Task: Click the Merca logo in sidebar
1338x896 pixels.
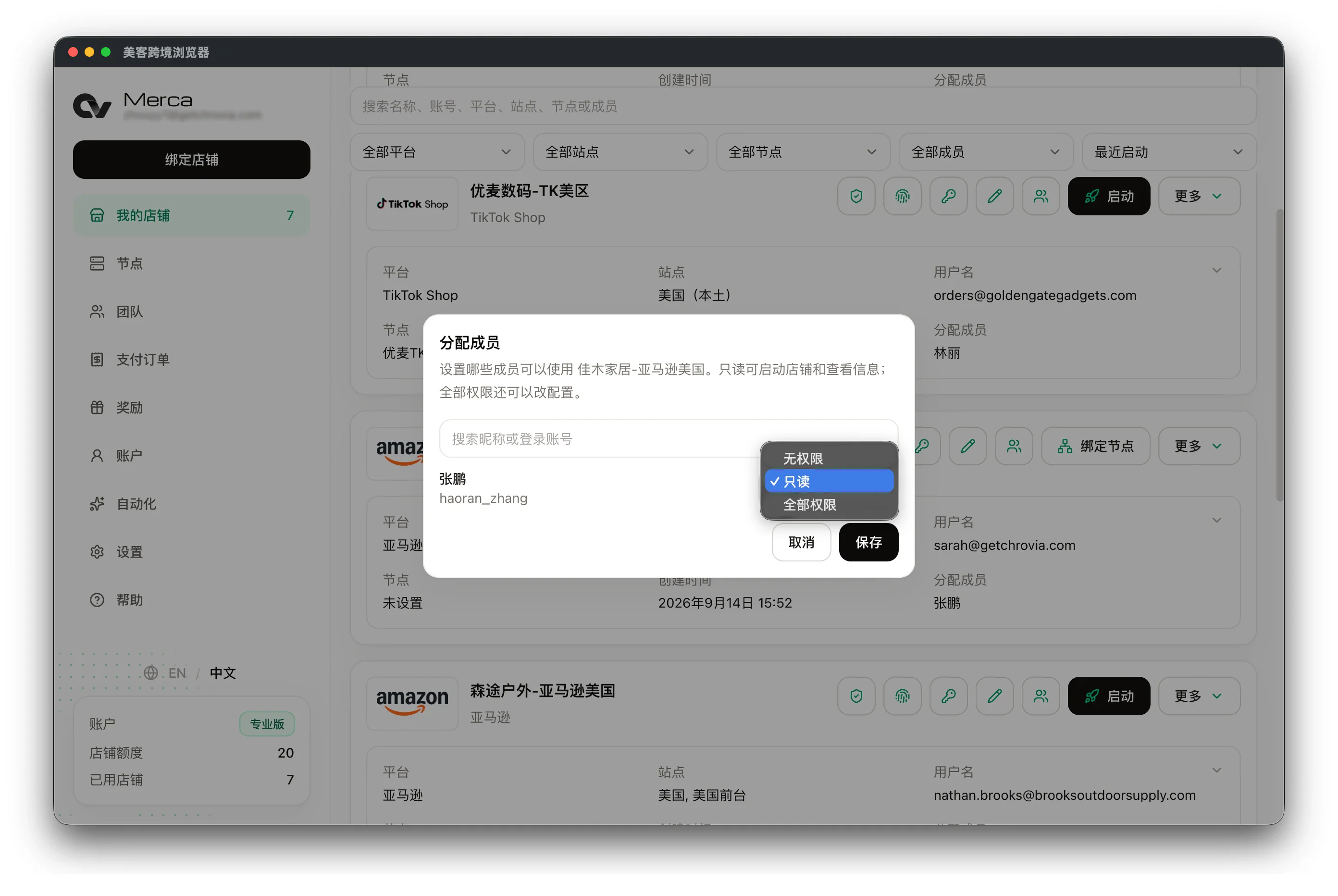Action: click(x=92, y=106)
